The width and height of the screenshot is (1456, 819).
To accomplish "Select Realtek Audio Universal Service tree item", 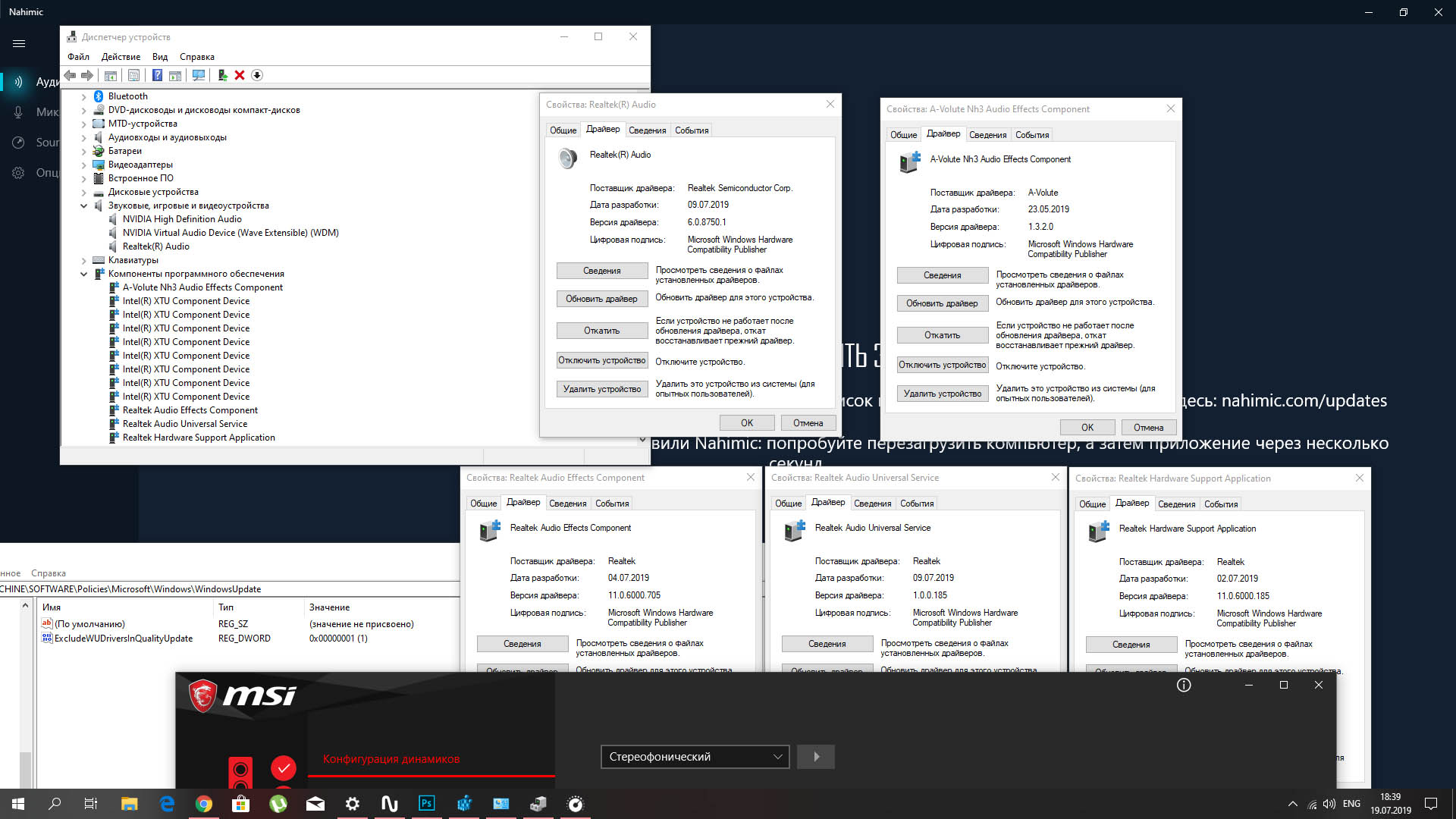I will coord(185,424).
